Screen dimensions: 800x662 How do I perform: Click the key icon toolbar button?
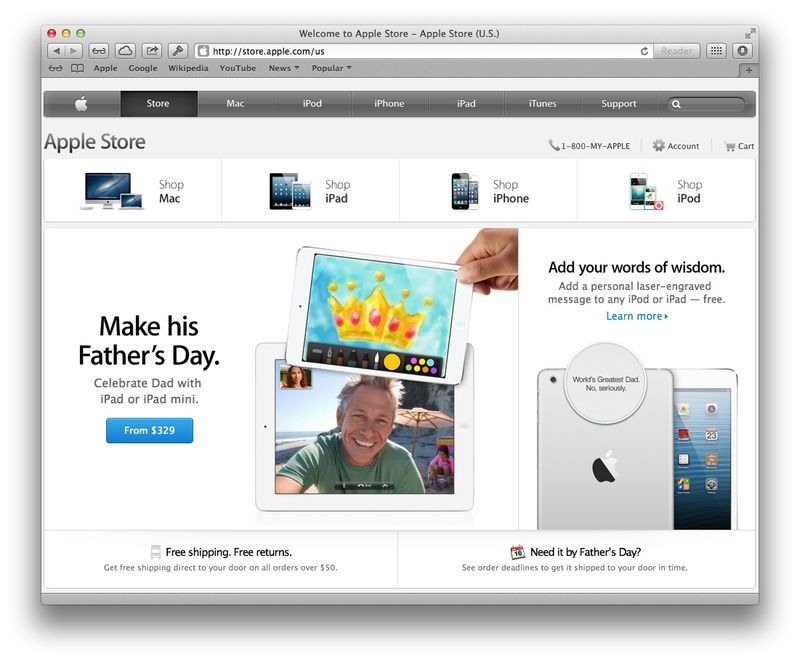178,51
